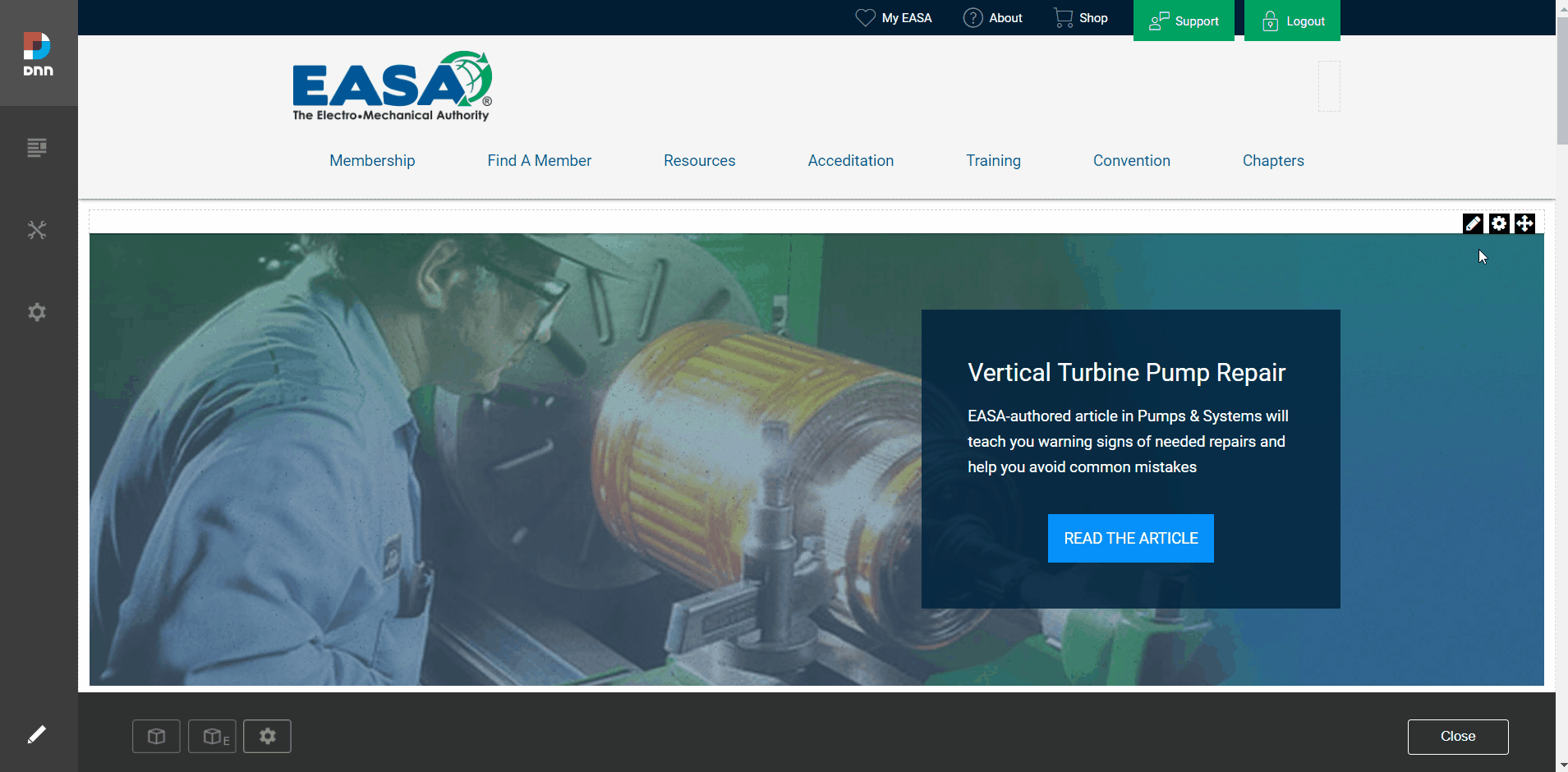Click the sidebar edit pencil icon

(x=37, y=734)
